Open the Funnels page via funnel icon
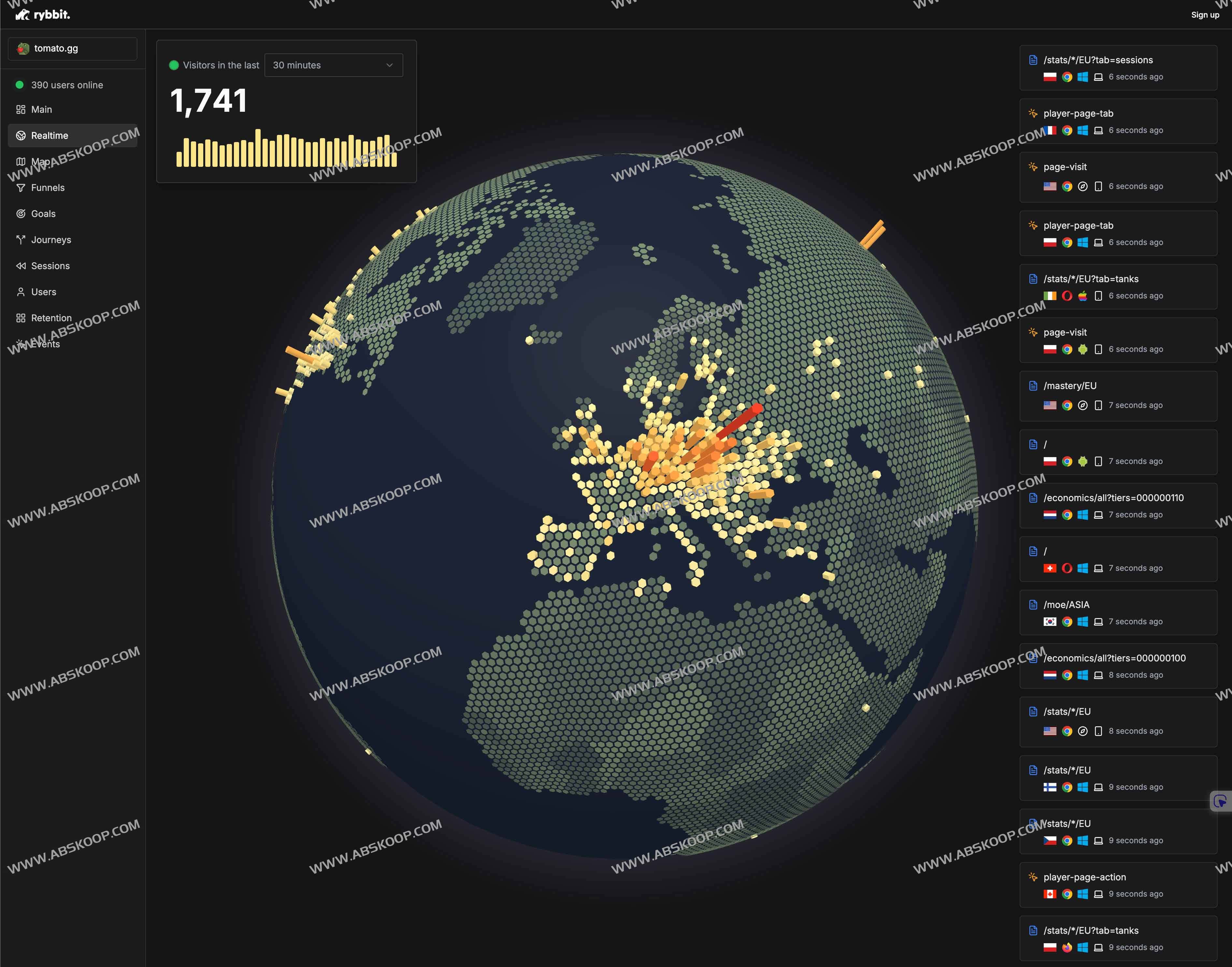This screenshot has width=1232, height=967. click(x=21, y=188)
